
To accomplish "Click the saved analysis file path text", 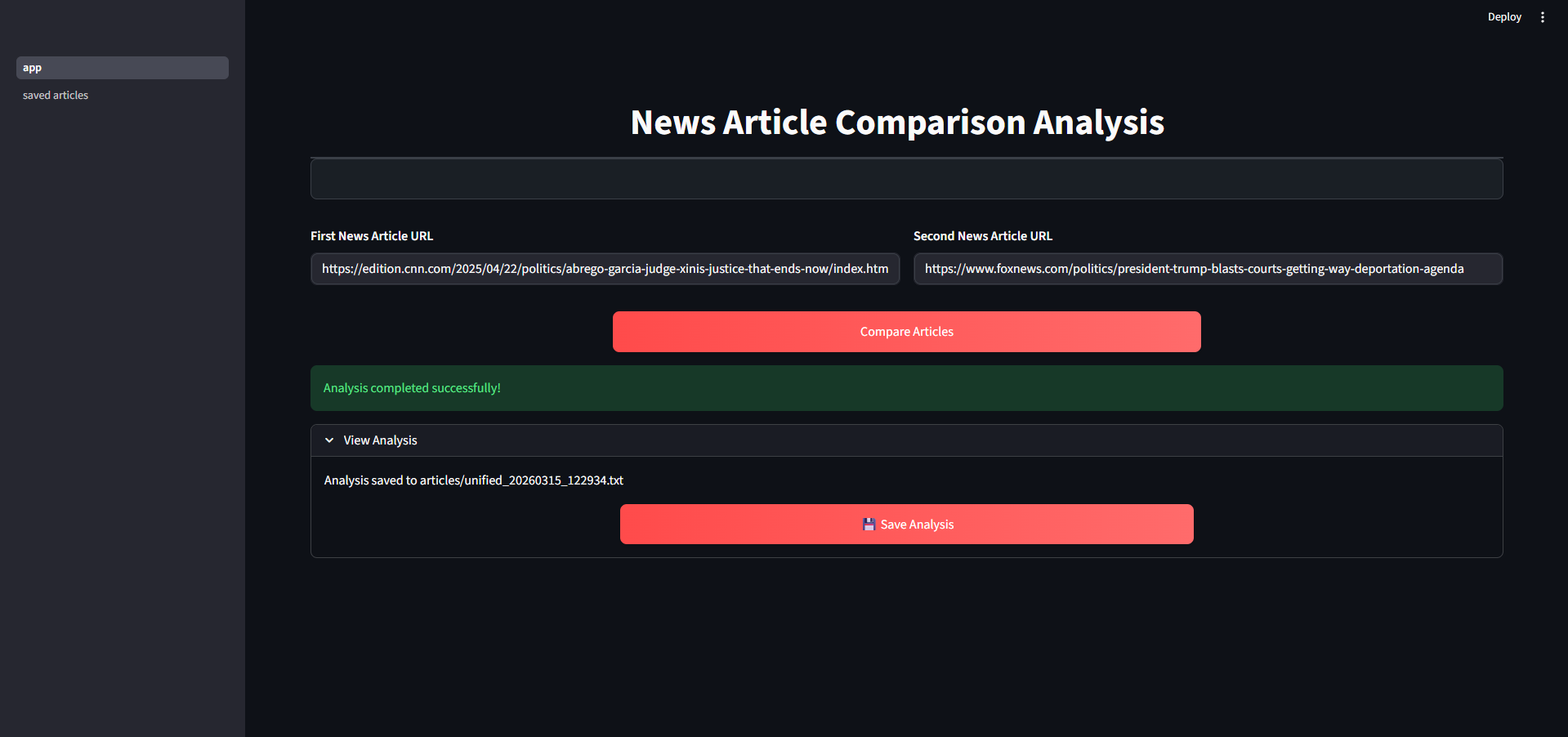I will click(473, 480).
